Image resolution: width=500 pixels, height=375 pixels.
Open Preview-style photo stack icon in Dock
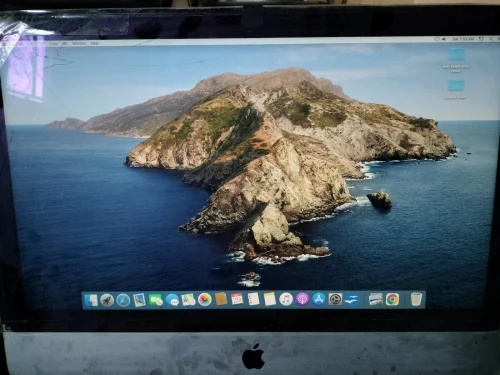[x=376, y=299]
